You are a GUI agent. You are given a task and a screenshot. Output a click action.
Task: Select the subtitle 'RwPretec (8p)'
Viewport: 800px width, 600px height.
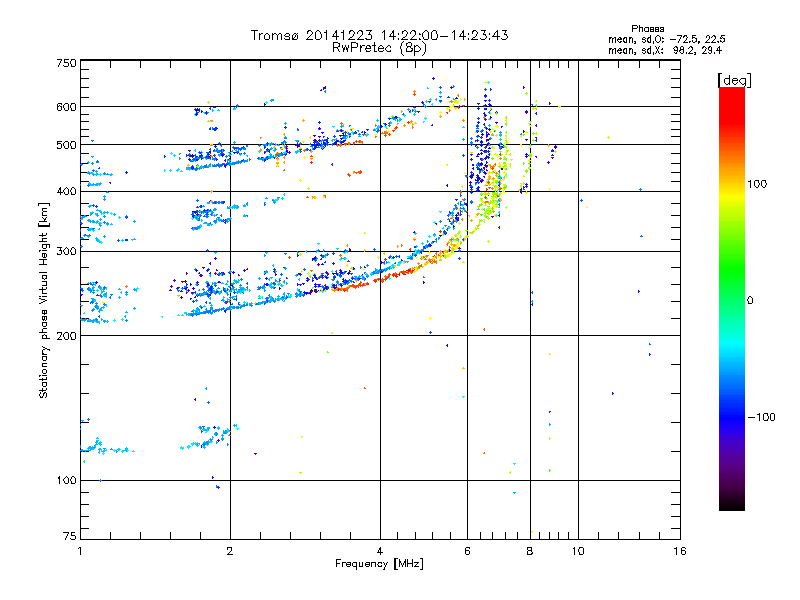(x=379, y=48)
